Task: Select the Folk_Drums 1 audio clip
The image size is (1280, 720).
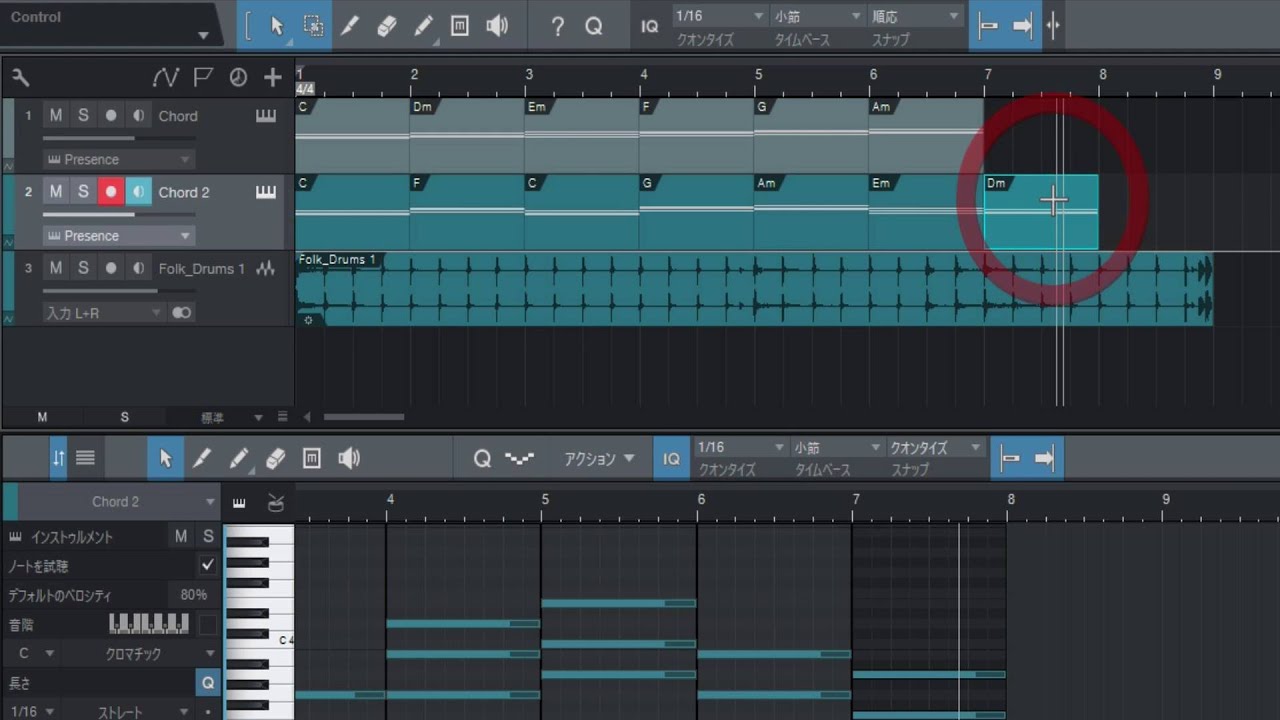Action: [x=754, y=289]
